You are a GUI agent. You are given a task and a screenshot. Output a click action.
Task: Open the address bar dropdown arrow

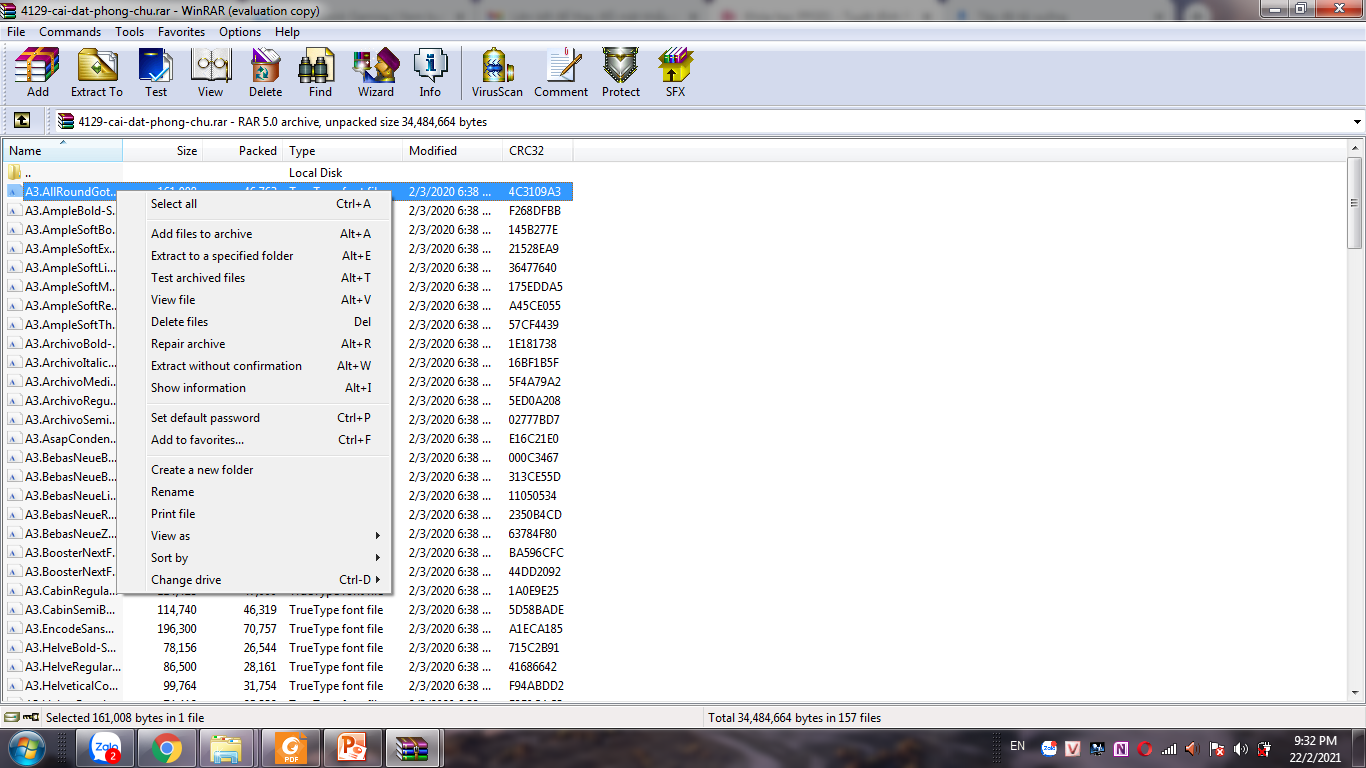tap(1357, 122)
